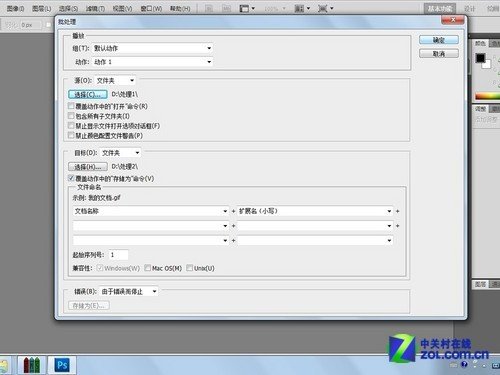Open the 滤镜(T) menu
The height and width of the screenshot is (375, 500).
(x=95, y=8)
